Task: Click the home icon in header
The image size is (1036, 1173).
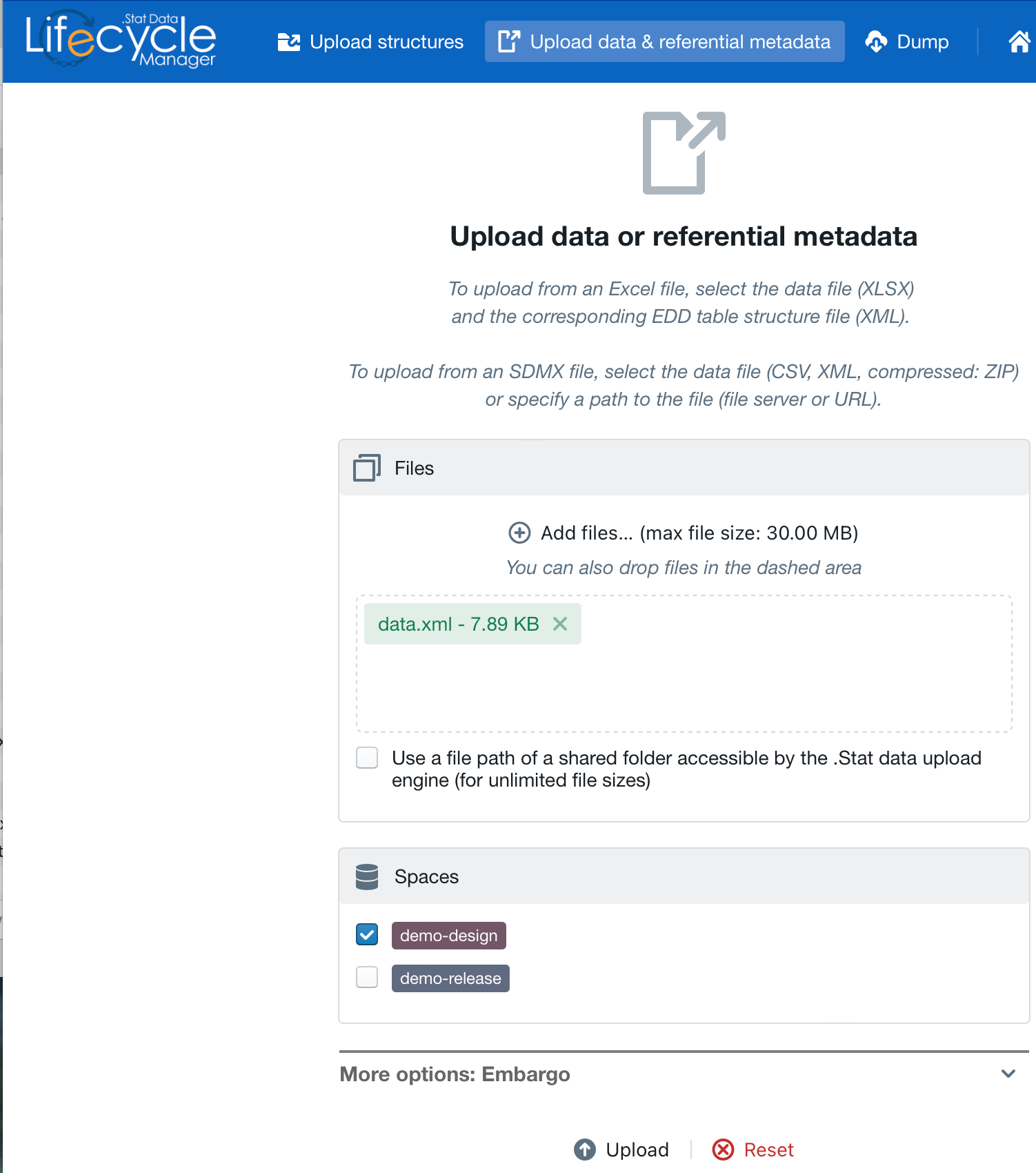Action: coord(1019,41)
